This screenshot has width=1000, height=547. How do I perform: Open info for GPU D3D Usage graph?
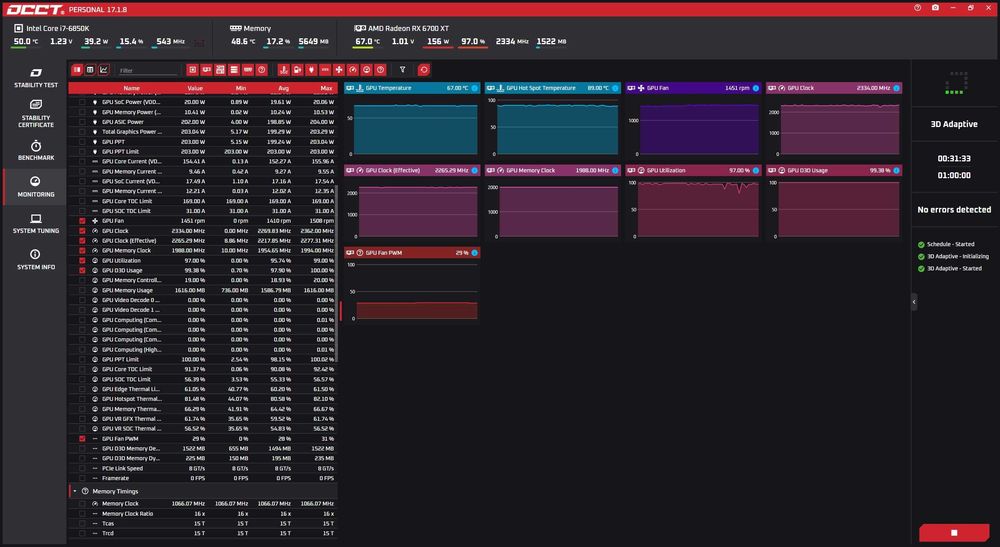896,170
